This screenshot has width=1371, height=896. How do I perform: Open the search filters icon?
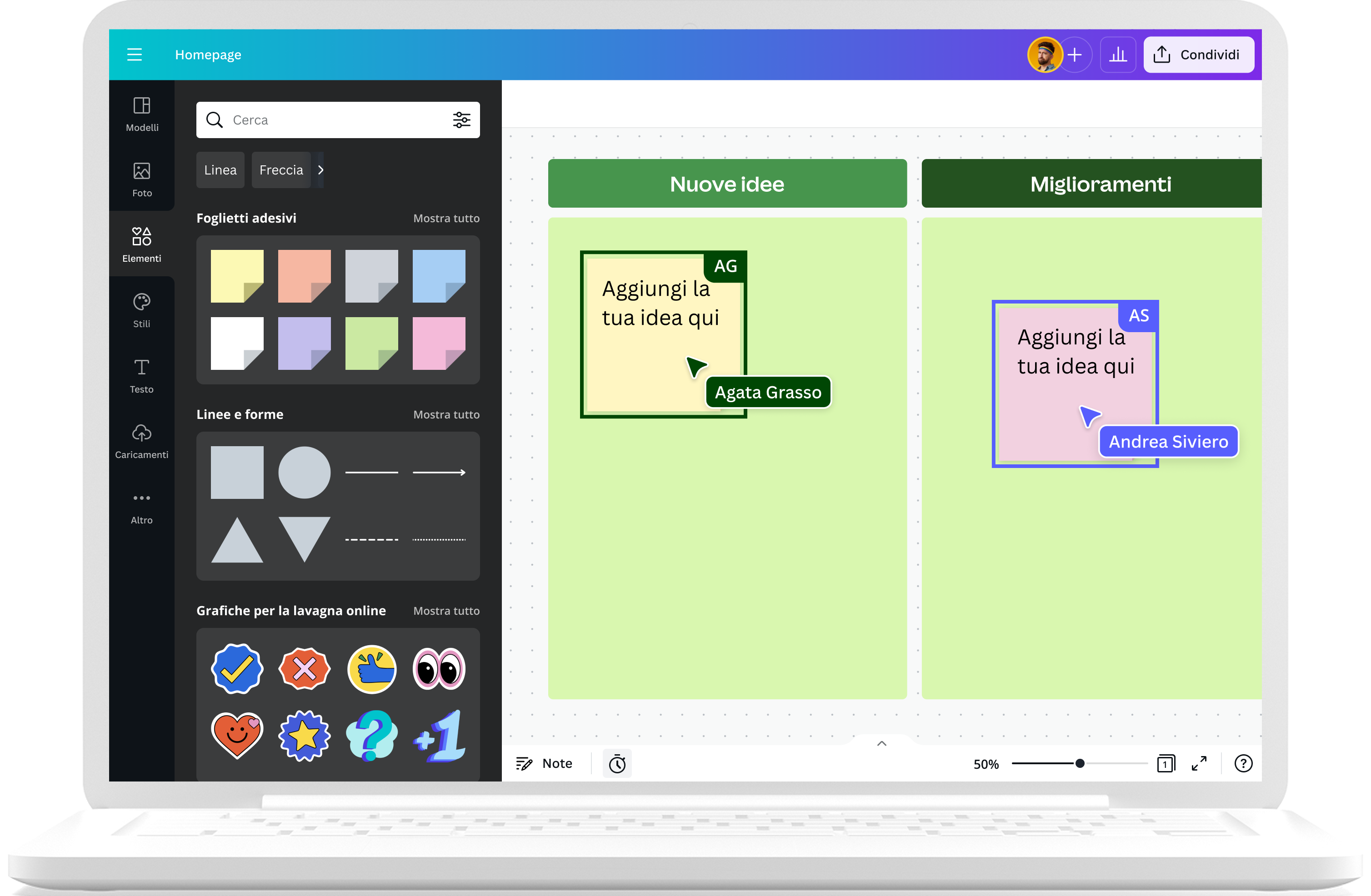[461, 120]
